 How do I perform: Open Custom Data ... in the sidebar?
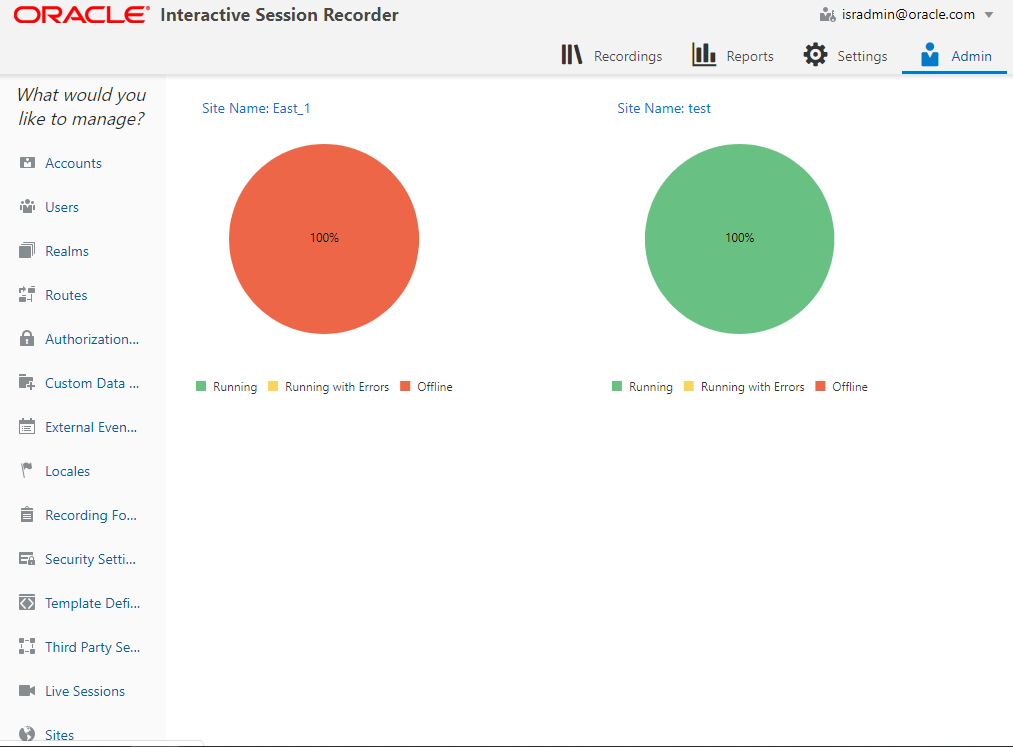coord(92,383)
